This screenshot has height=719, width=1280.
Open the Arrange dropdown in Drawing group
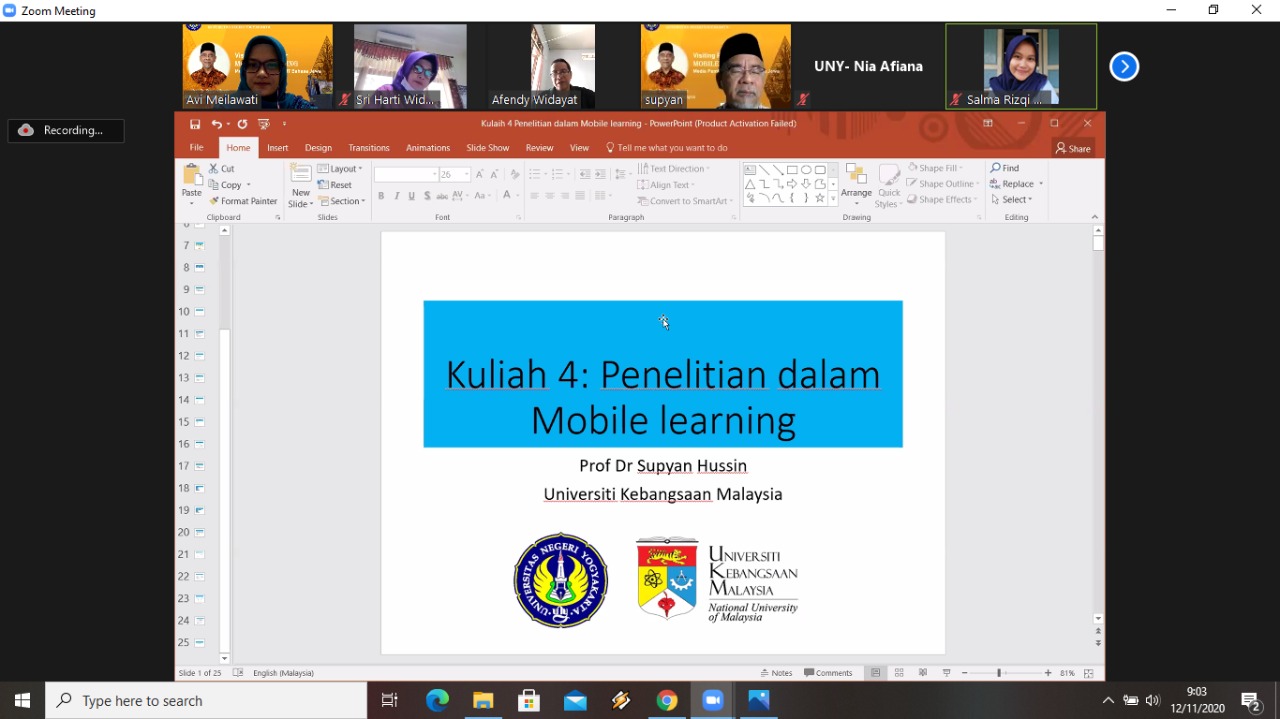click(x=856, y=186)
